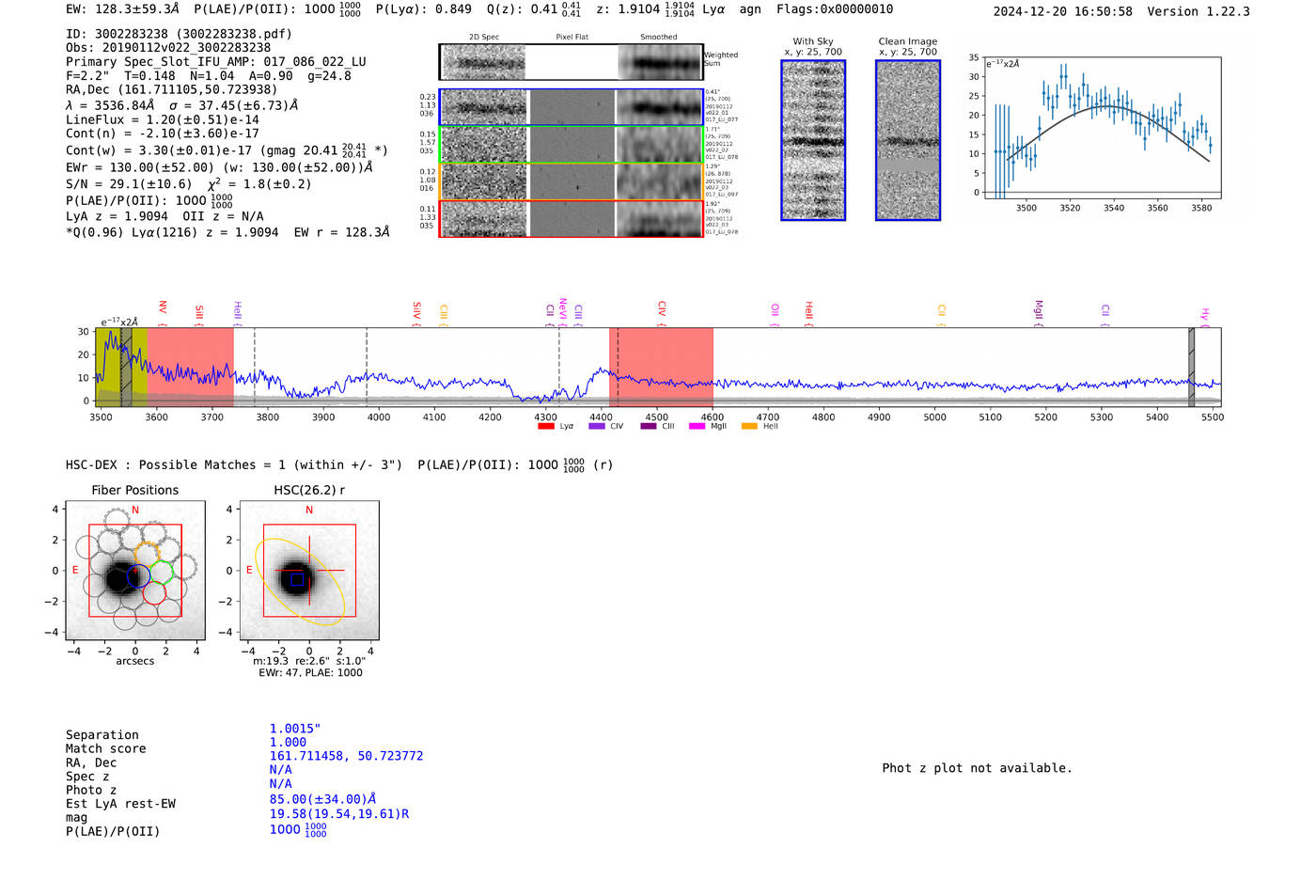Select the blue square in HSC image
The image size is (1316, 896).
point(297,580)
